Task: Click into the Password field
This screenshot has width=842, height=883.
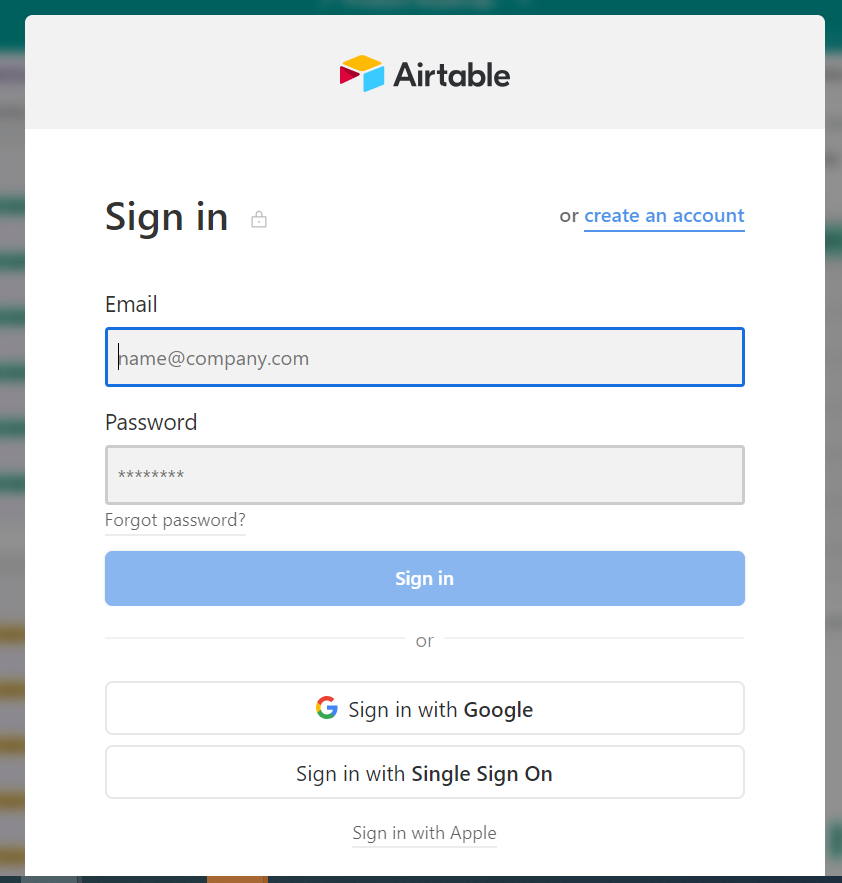Action: [424, 475]
